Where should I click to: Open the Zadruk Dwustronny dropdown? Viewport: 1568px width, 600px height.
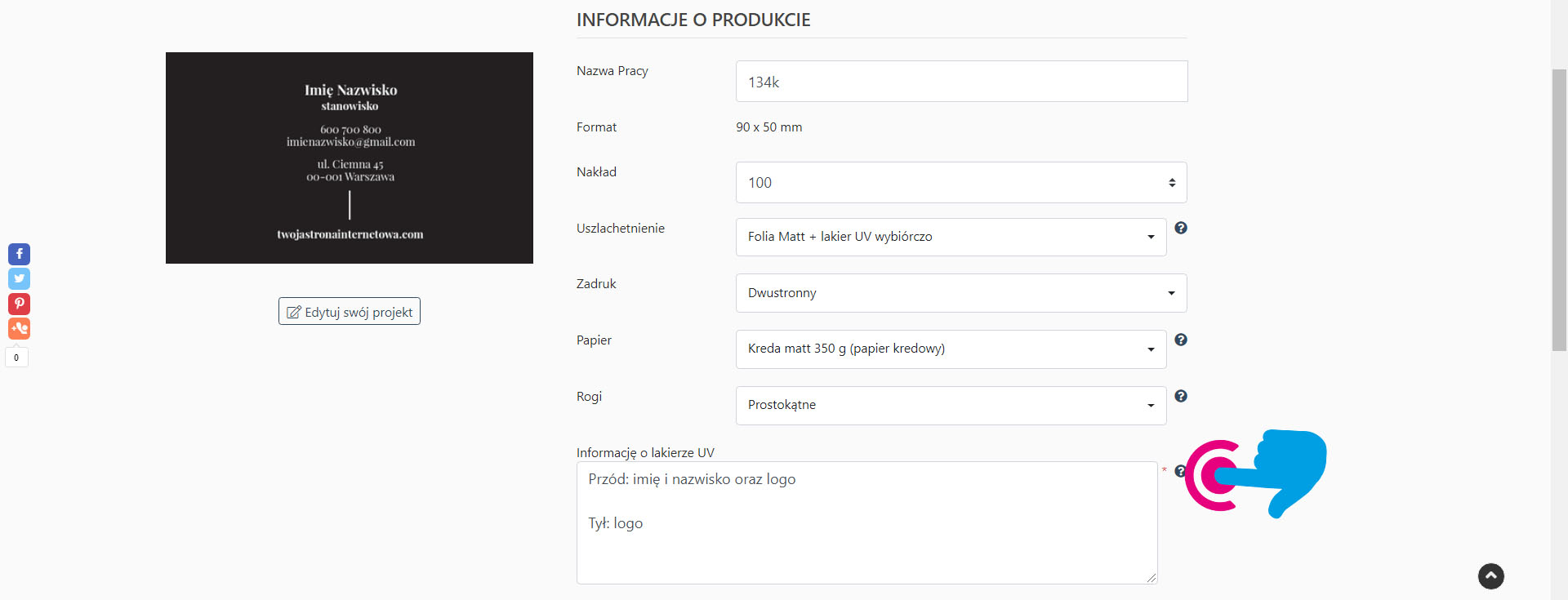pyautogui.click(x=960, y=293)
